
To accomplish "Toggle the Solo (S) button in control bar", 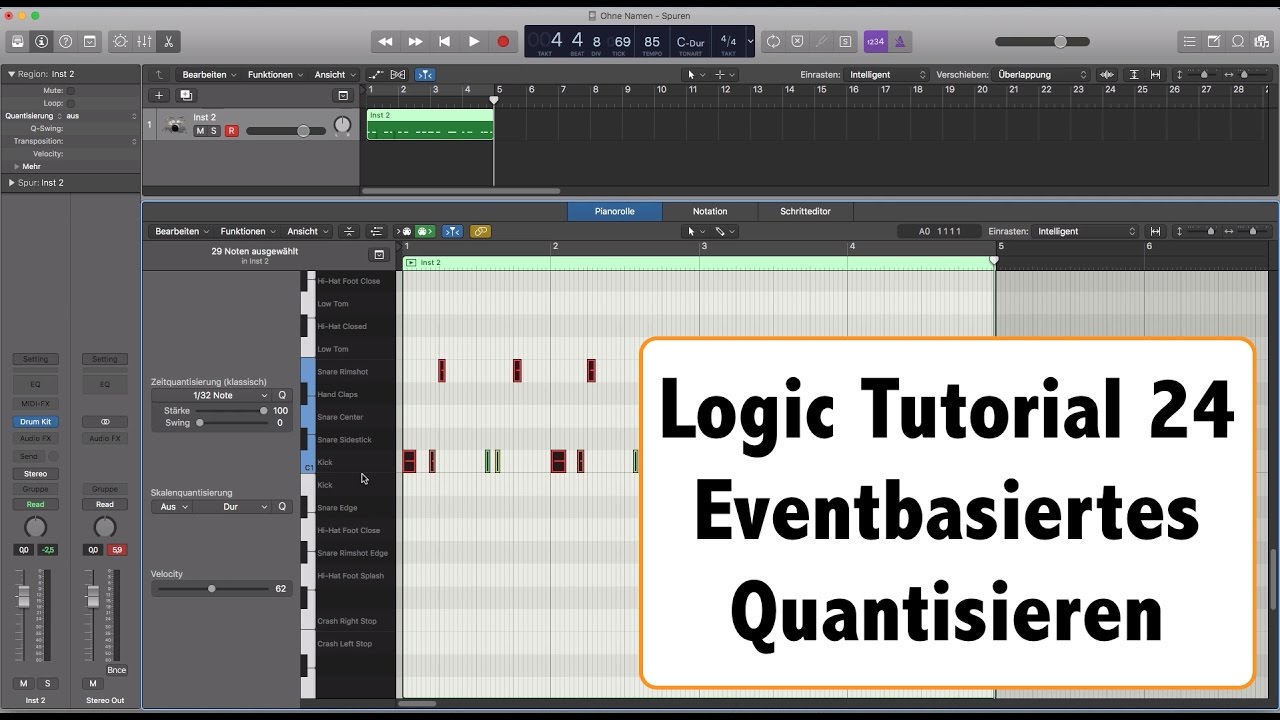I will pos(845,41).
